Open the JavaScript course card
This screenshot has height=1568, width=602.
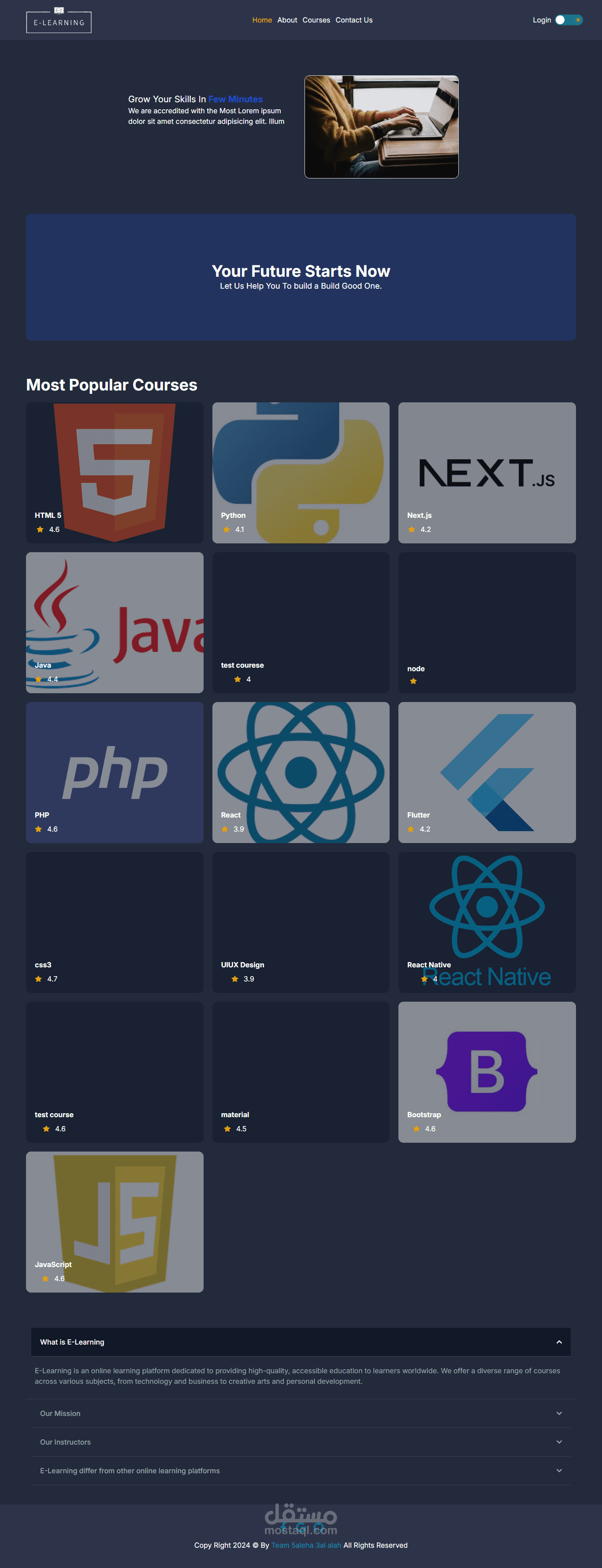point(115,1222)
